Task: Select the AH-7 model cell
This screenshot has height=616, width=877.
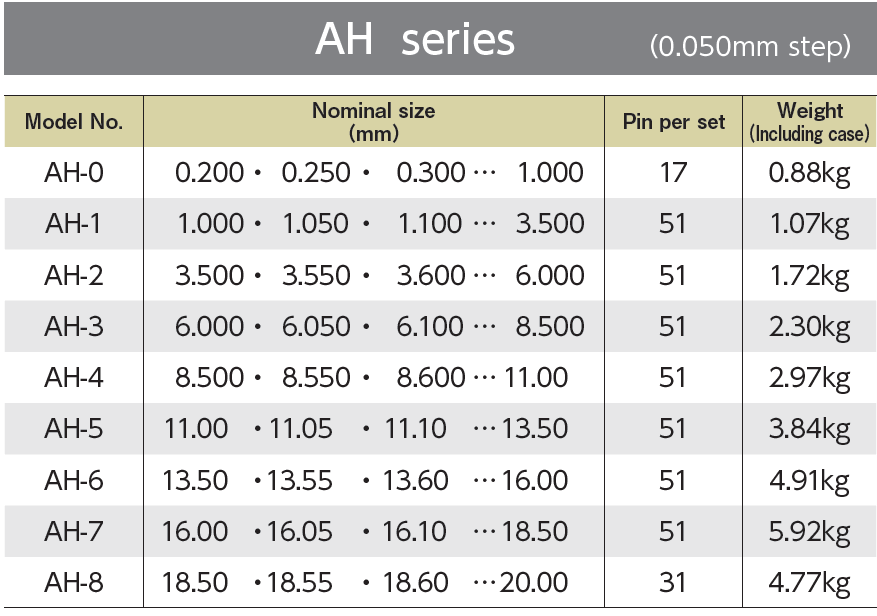Action: click(x=74, y=531)
